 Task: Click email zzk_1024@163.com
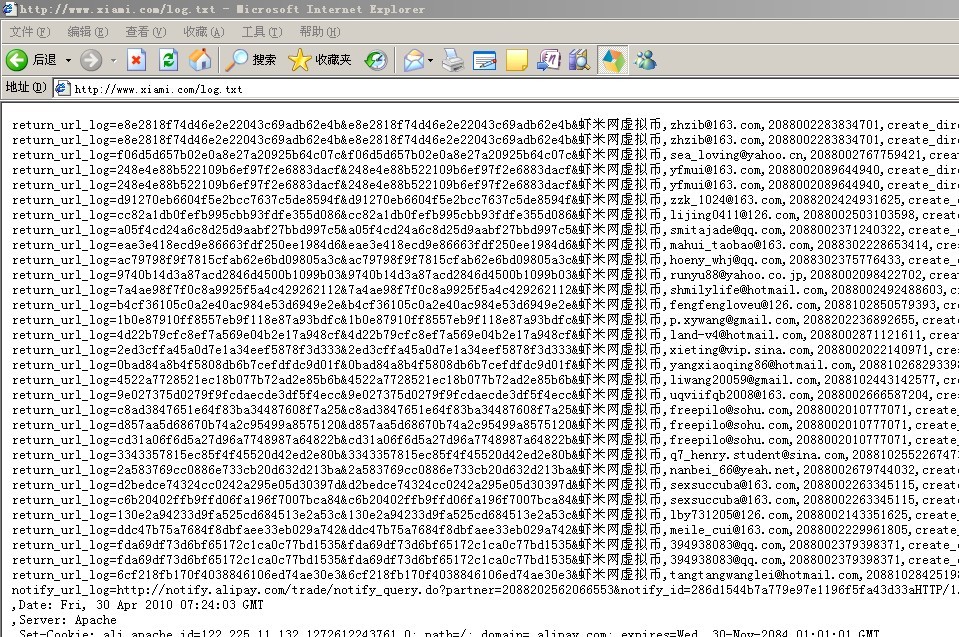tap(726, 201)
